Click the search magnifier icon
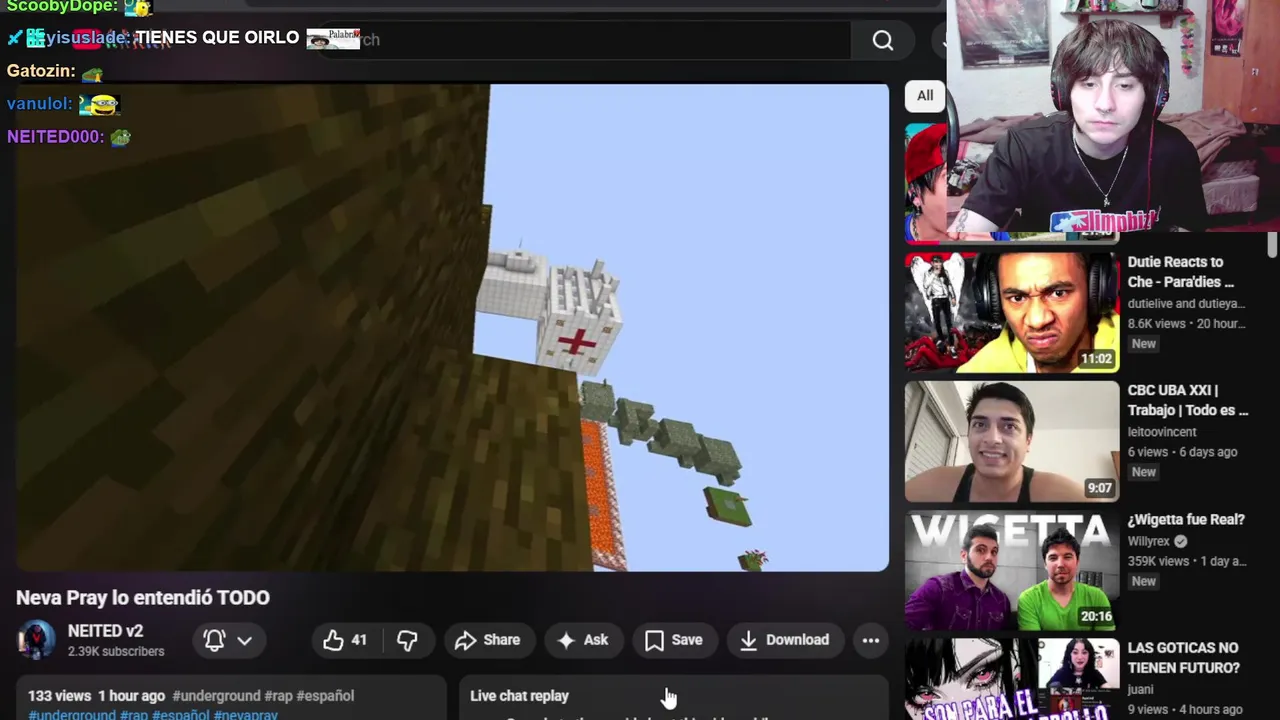This screenshot has width=1280, height=720. coord(882,40)
